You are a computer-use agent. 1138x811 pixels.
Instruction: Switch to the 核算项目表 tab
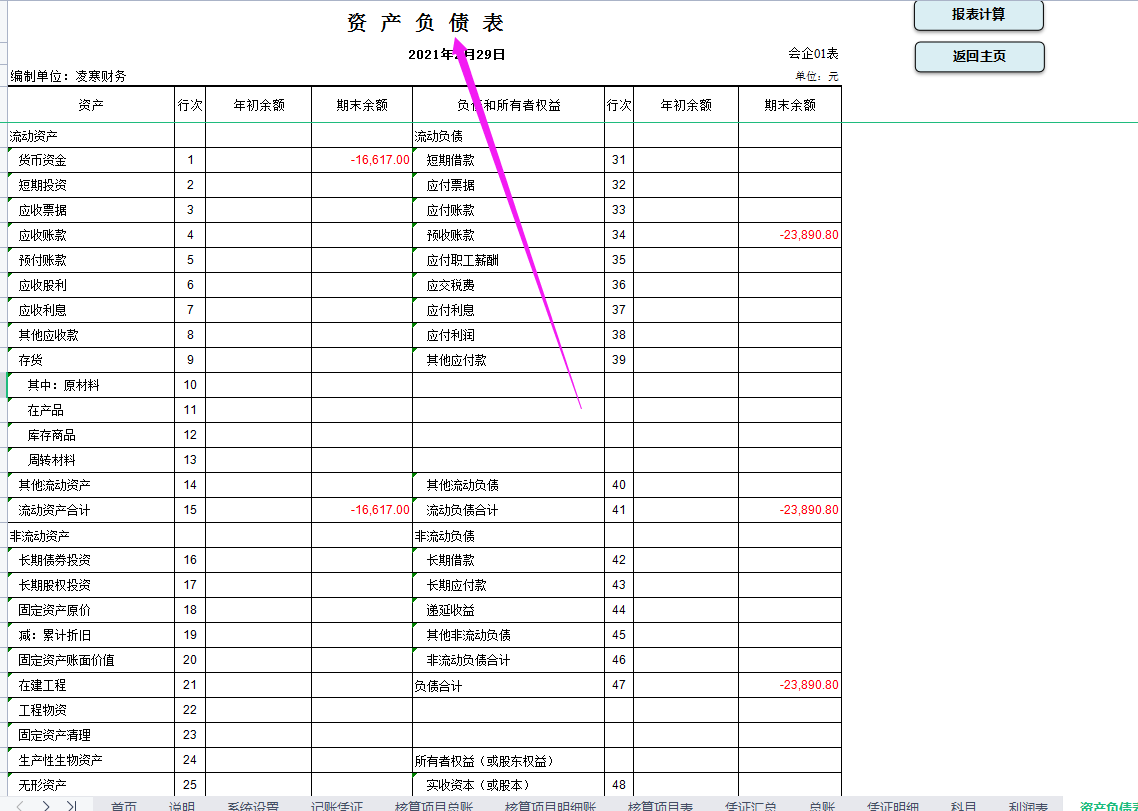coord(659,804)
